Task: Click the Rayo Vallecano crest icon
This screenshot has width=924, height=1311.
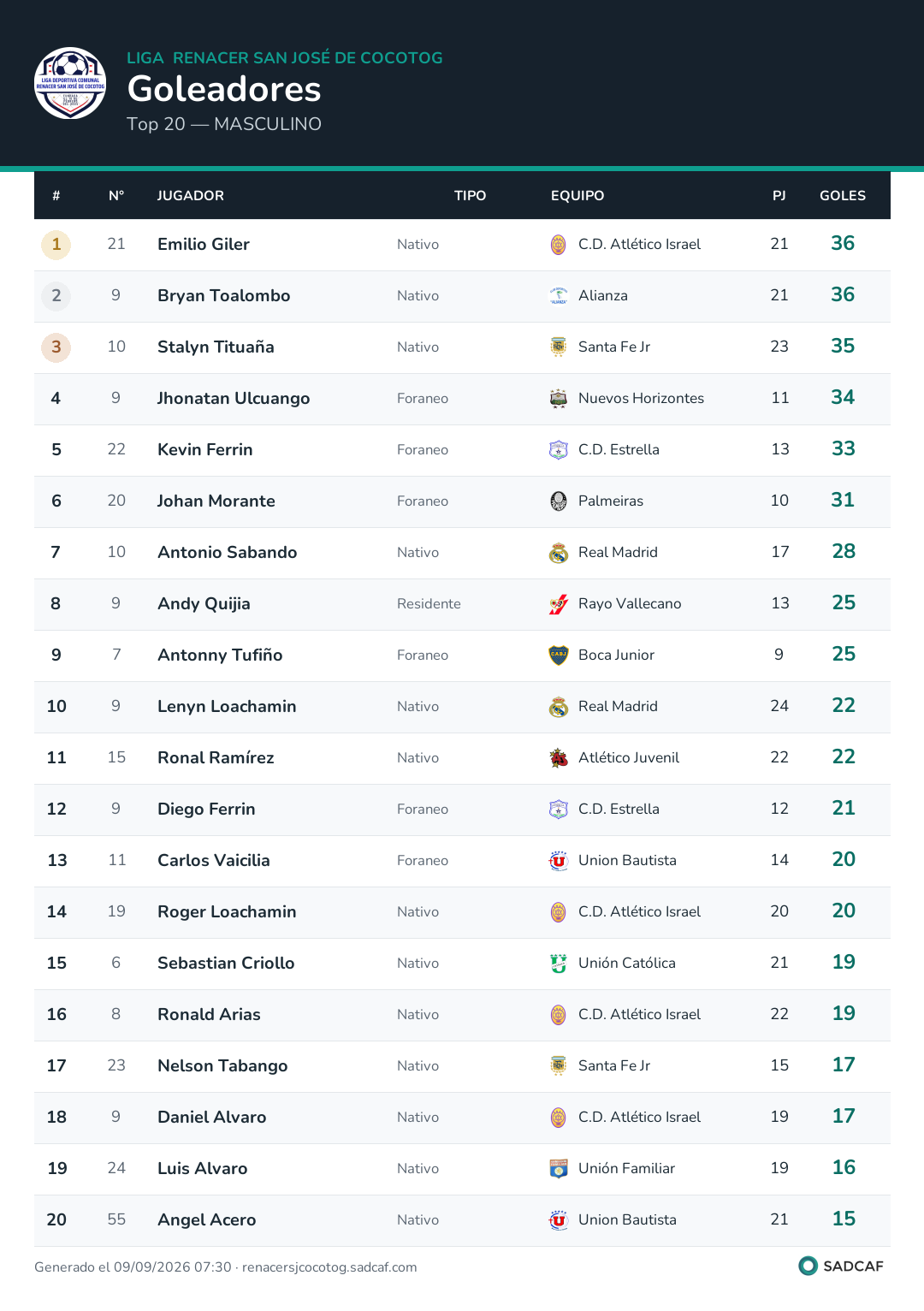Action: [559, 604]
